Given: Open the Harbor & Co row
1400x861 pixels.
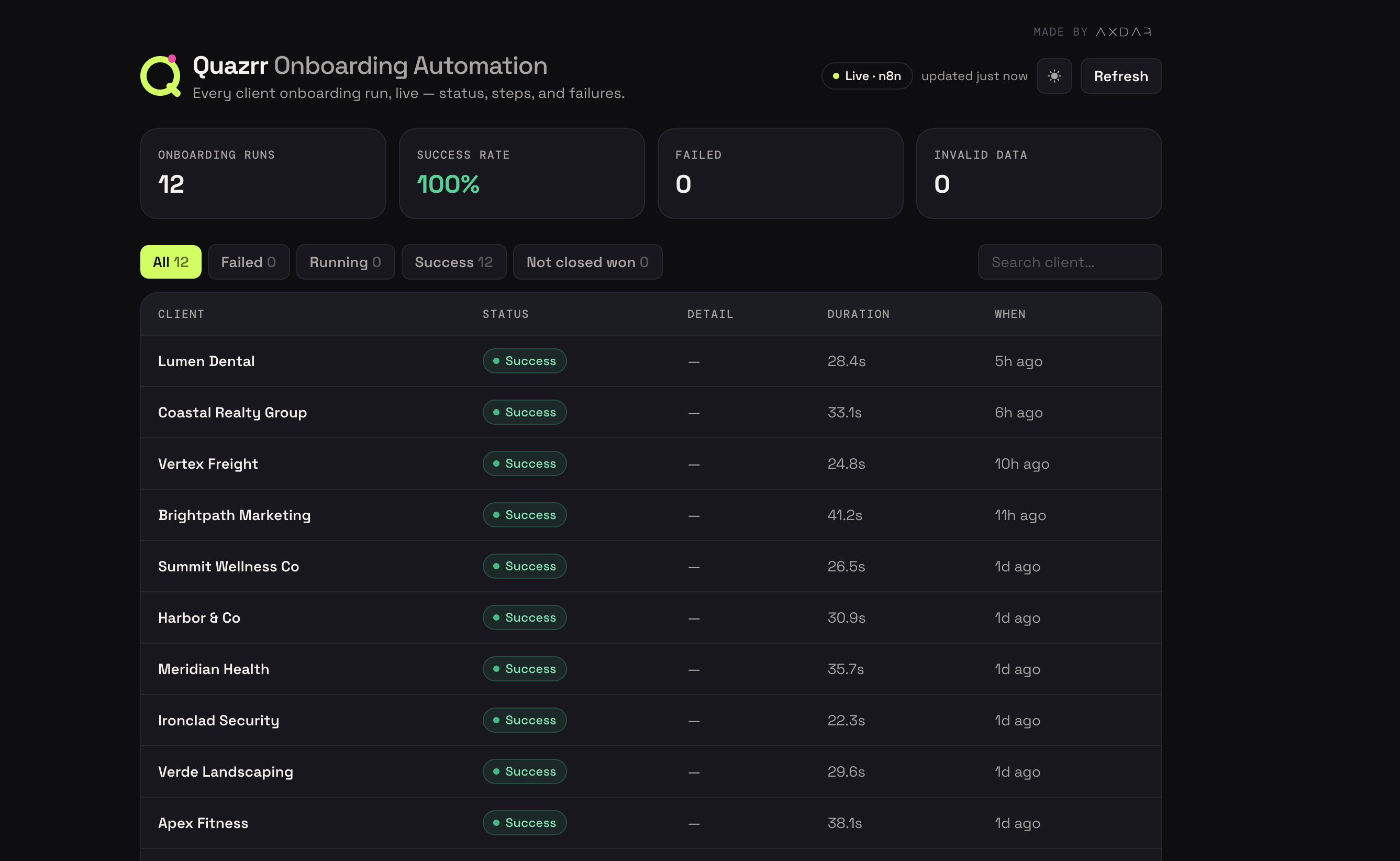Looking at the screenshot, I should point(651,617).
